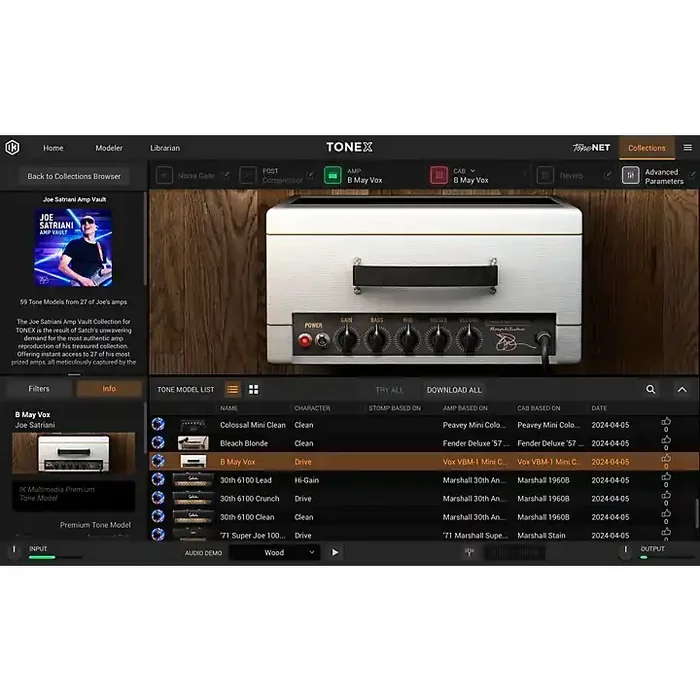This screenshot has height=700, width=700.
Task: Sort by DATE column header
Action: [599, 408]
